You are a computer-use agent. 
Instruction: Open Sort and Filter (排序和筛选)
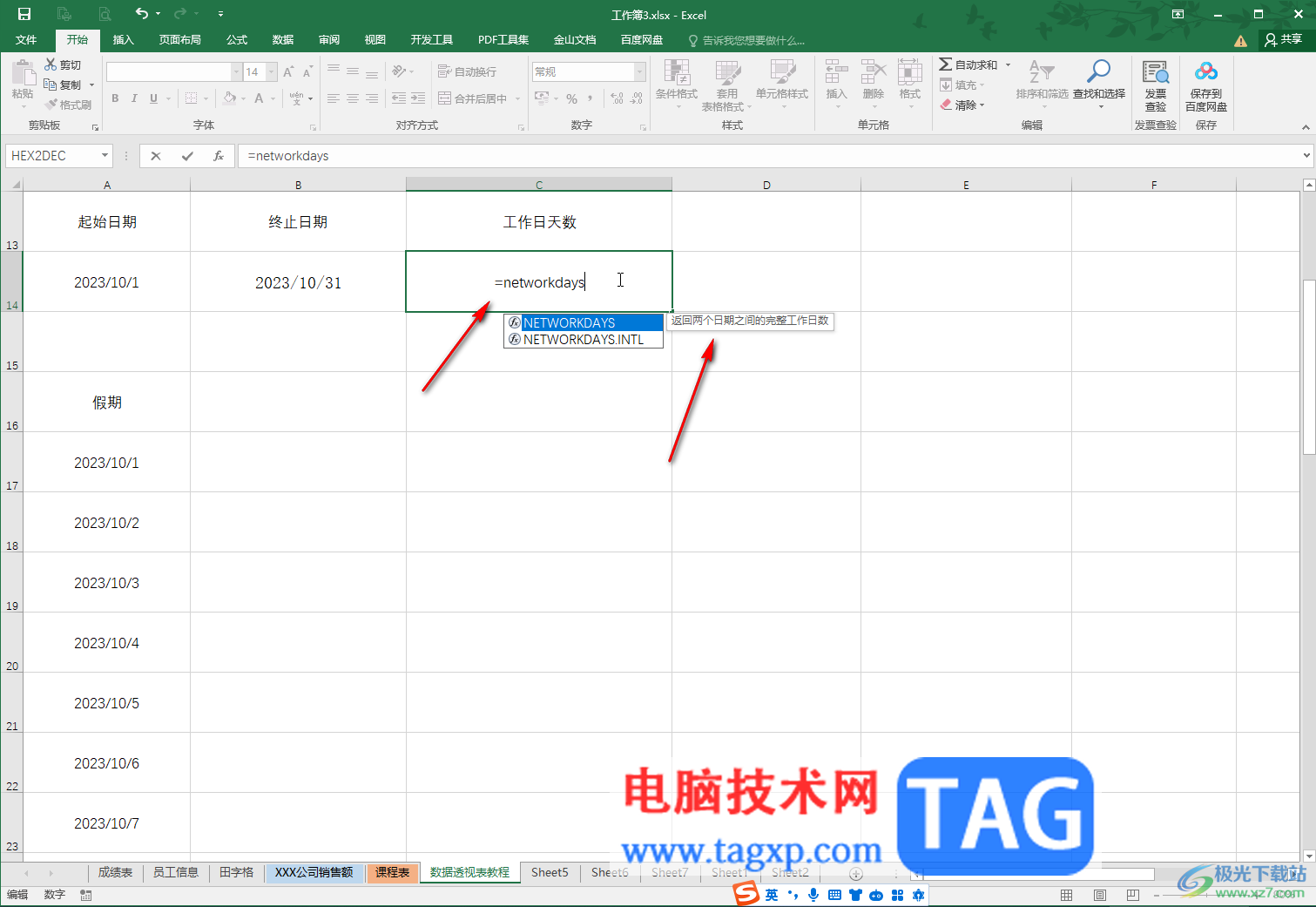[x=1042, y=85]
